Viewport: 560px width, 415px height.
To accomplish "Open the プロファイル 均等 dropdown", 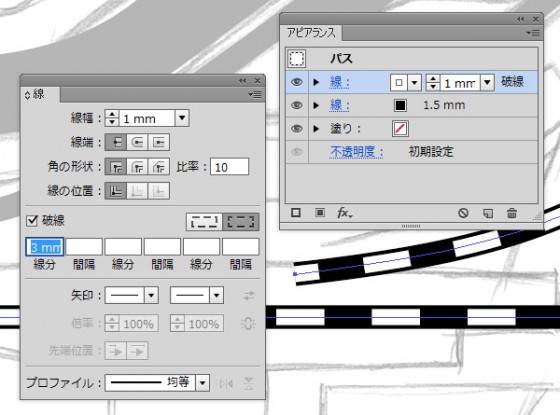I will [202, 383].
